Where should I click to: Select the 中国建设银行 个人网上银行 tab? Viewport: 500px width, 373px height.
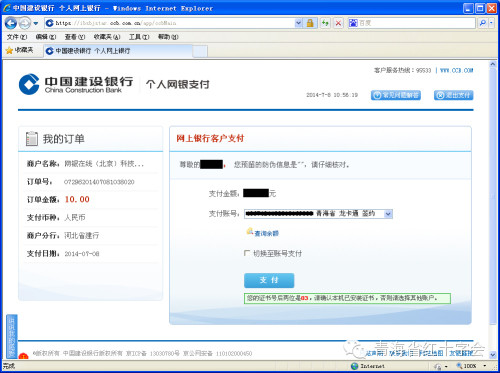[118, 51]
